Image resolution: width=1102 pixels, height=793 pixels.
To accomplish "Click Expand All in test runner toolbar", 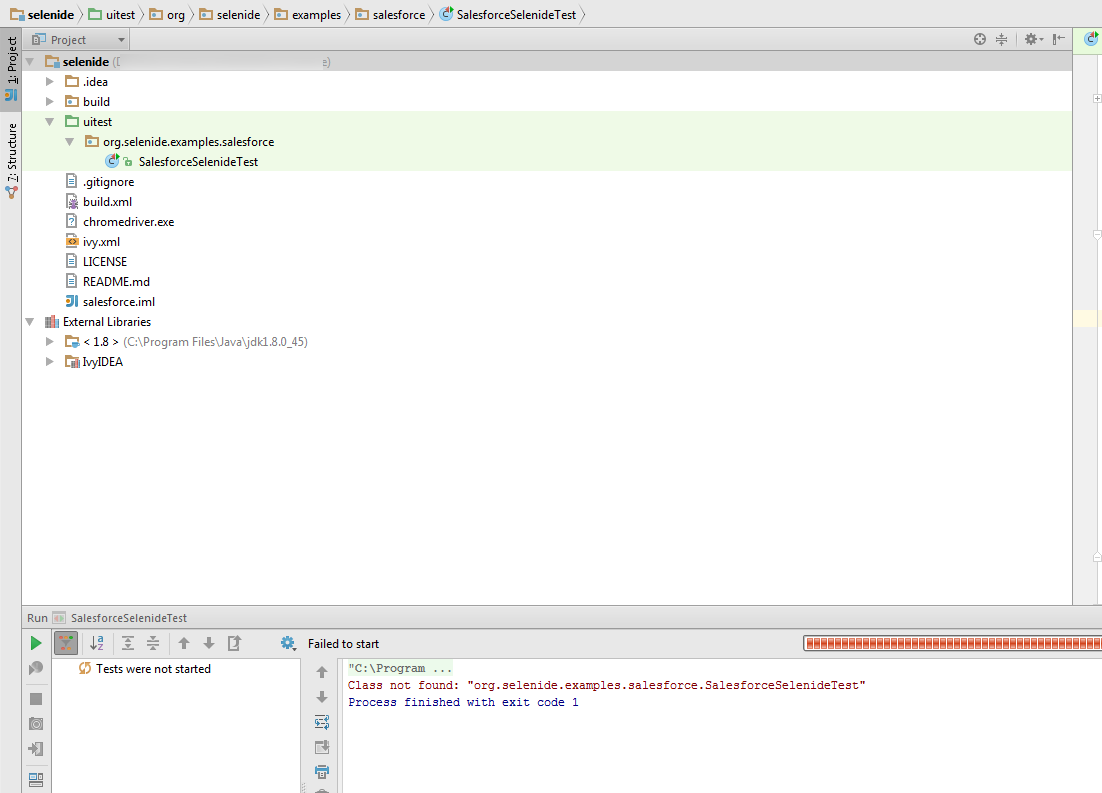I will click(x=128, y=643).
